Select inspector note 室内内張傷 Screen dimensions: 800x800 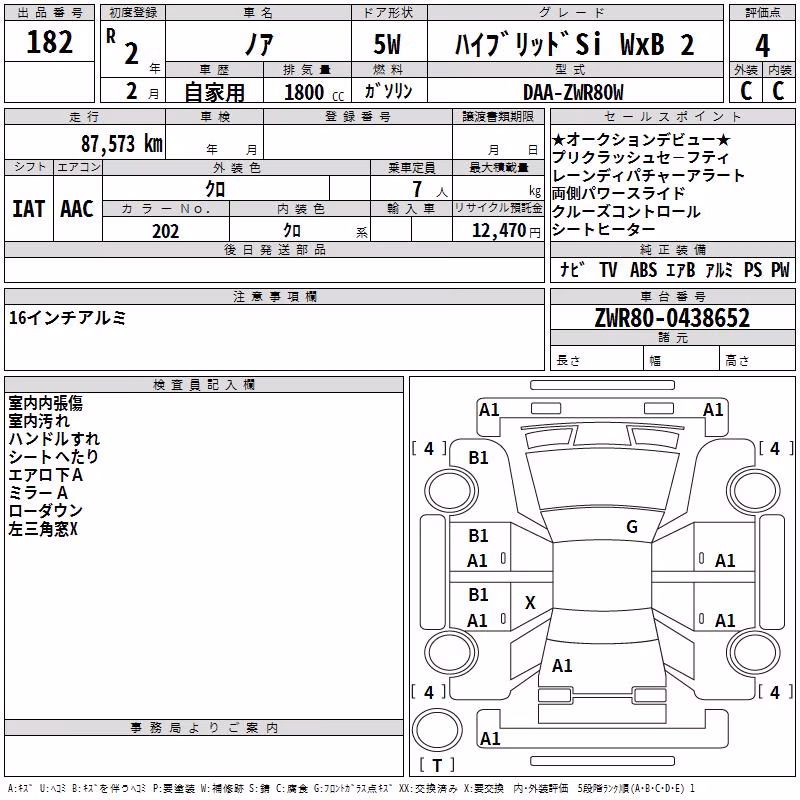[45, 403]
